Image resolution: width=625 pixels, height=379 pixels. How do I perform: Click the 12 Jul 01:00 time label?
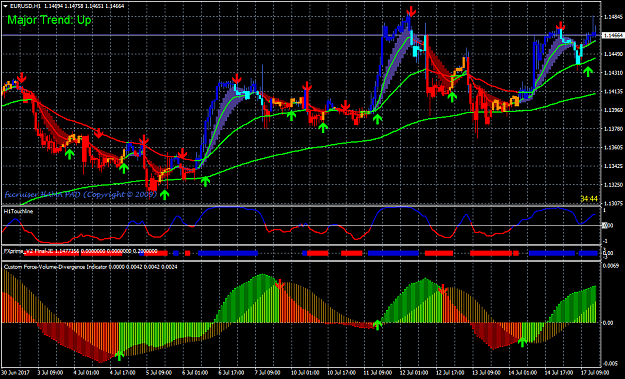(413, 373)
